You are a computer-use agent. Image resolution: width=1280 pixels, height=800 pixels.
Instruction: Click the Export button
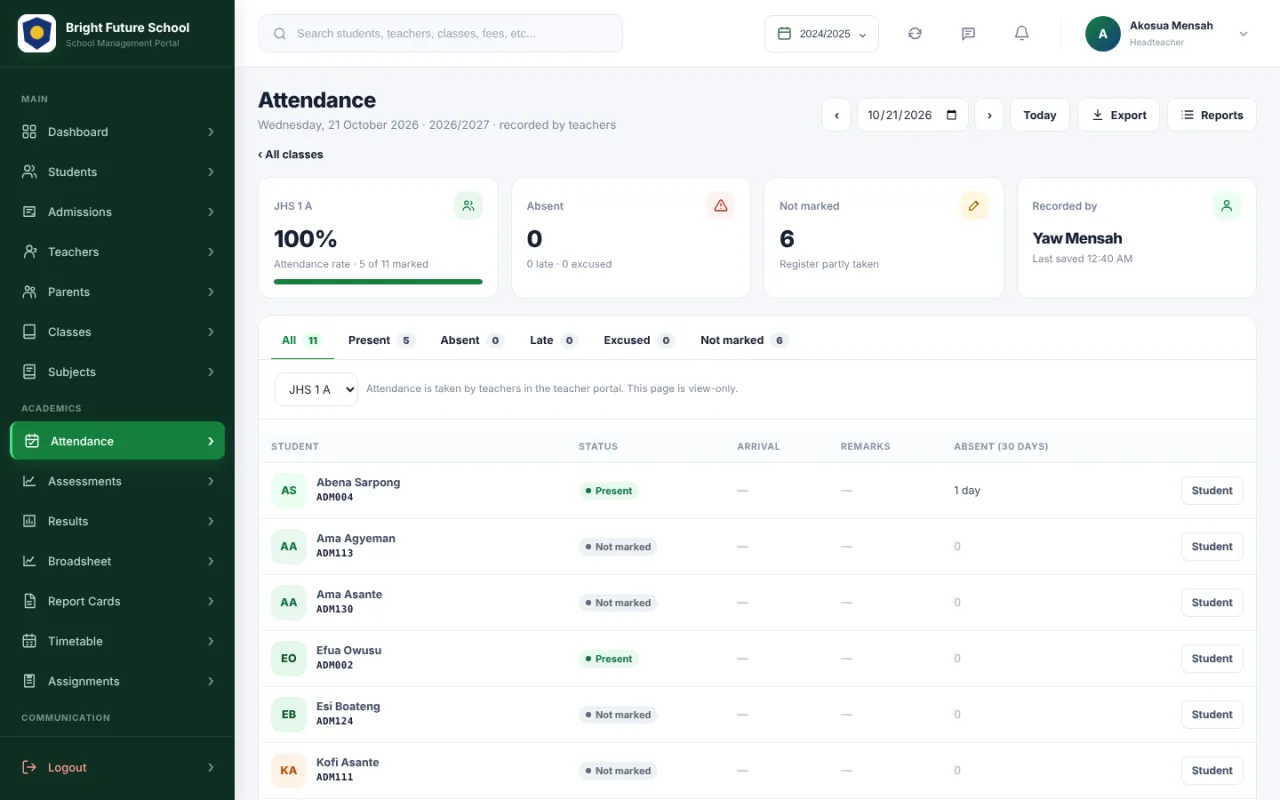(1119, 115)
